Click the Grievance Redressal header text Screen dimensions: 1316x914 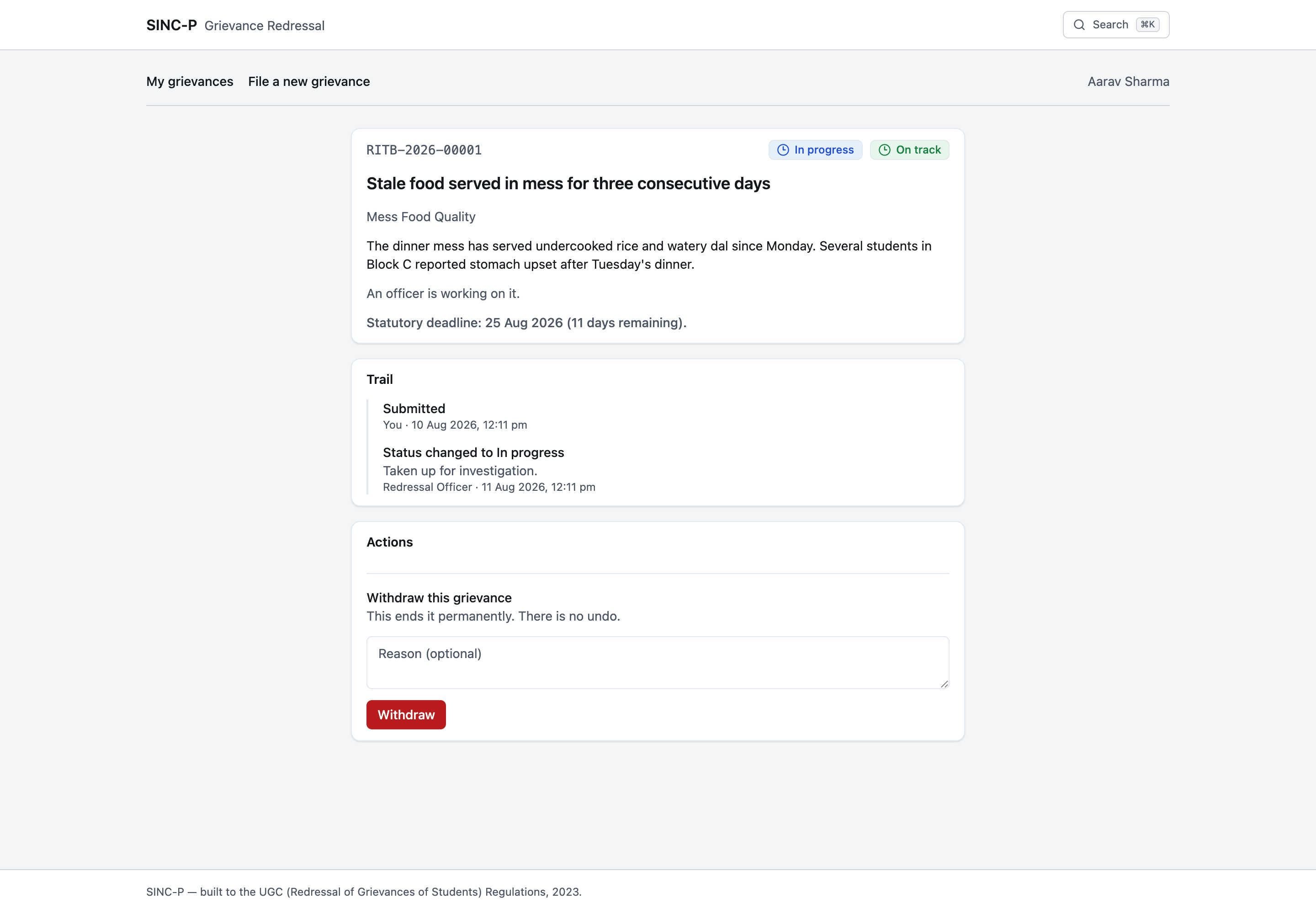coord(265,26)
